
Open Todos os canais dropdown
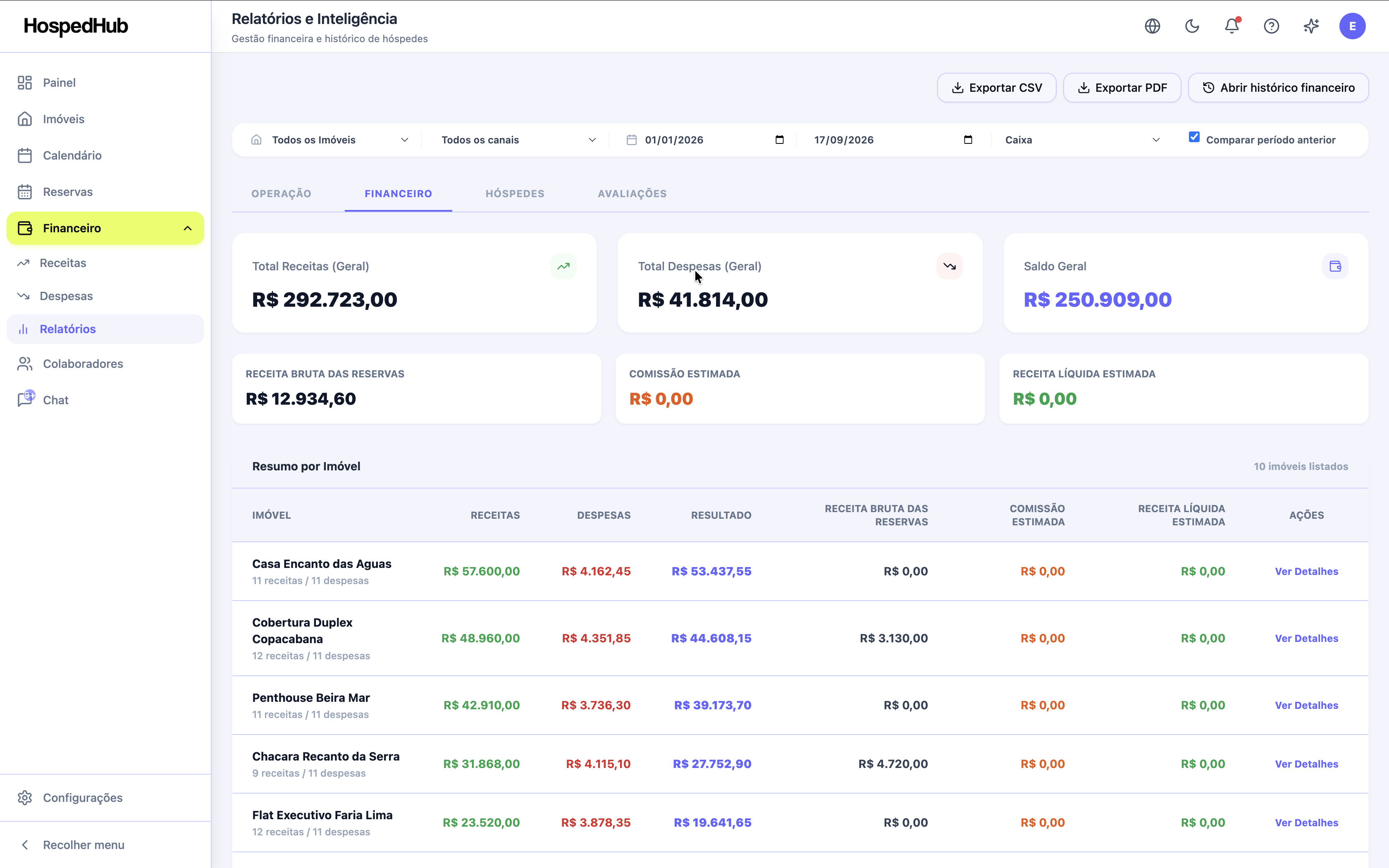518,140
